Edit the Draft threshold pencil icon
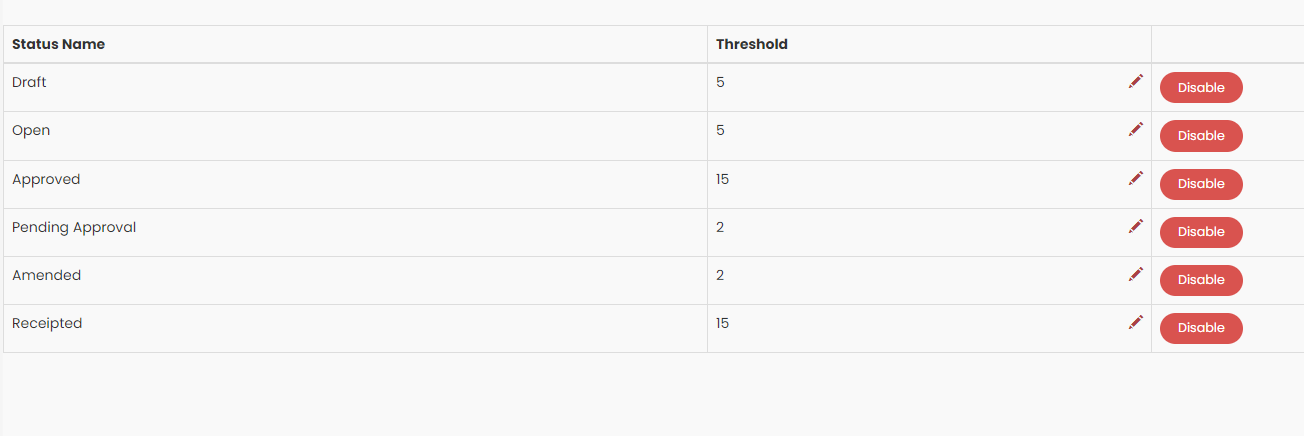 [1135, 81]
